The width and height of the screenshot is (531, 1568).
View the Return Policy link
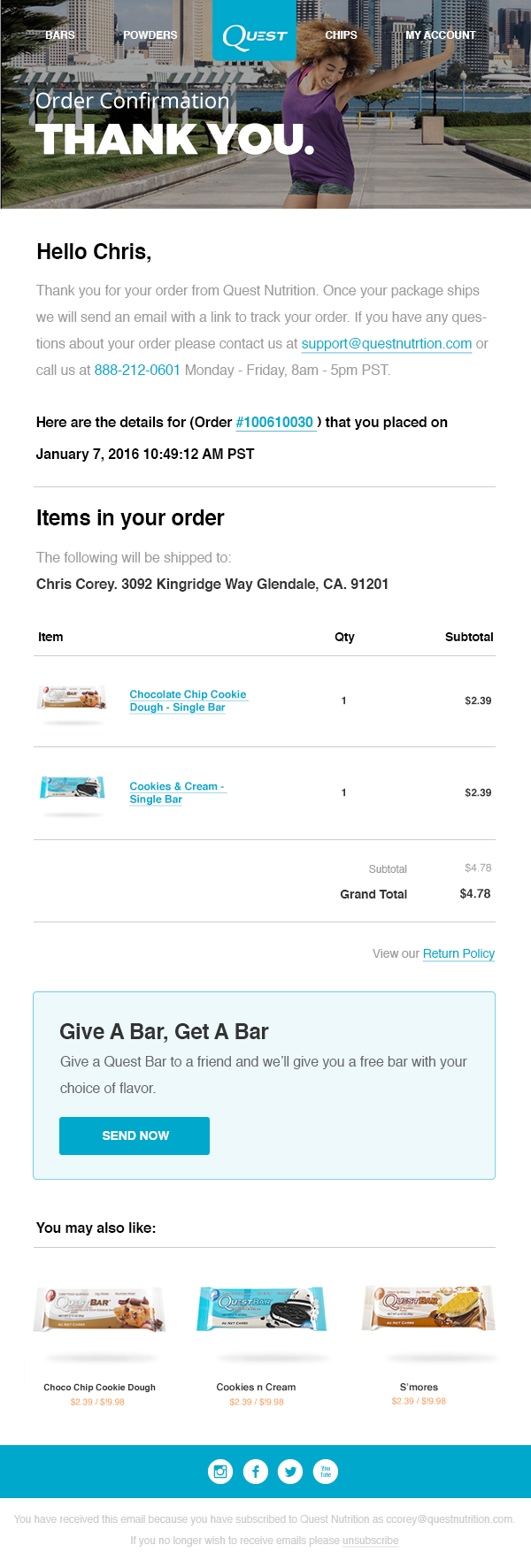[x=458, y=953]
